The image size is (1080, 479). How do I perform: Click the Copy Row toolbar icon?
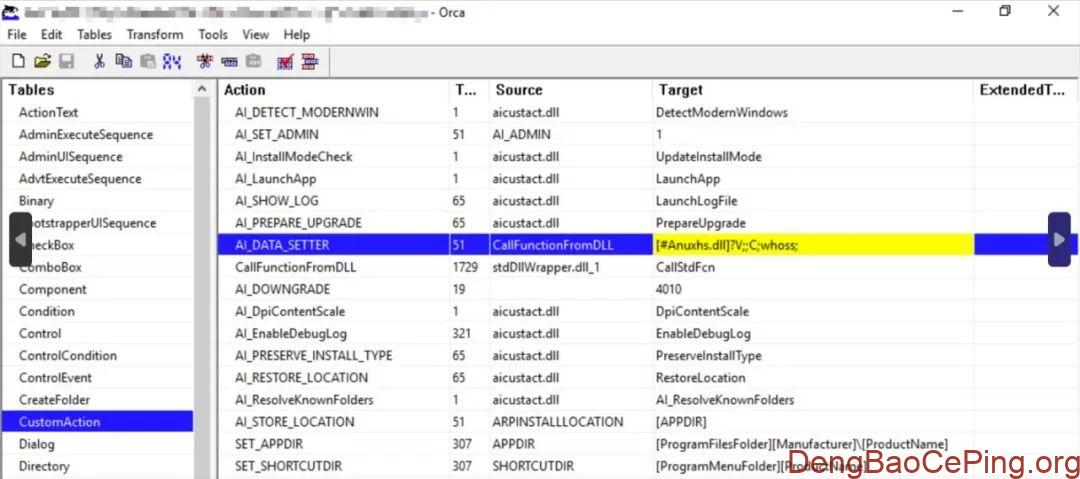click(x=229, y=62)
